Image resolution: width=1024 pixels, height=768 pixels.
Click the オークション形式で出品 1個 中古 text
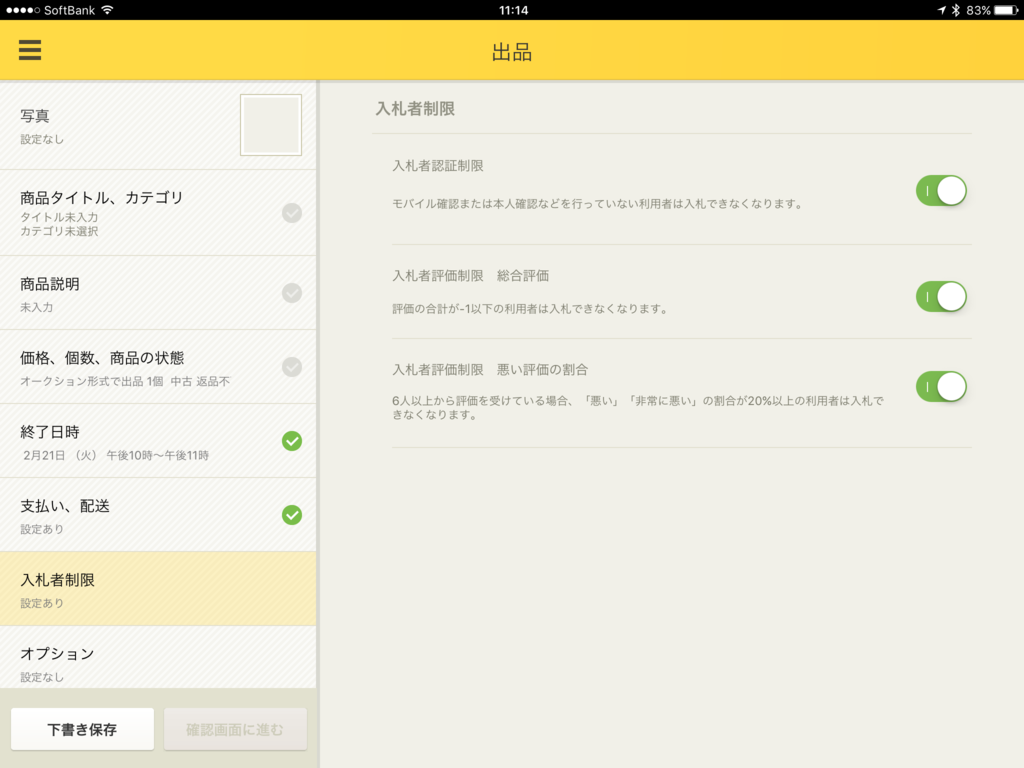(x=125, y=381)
